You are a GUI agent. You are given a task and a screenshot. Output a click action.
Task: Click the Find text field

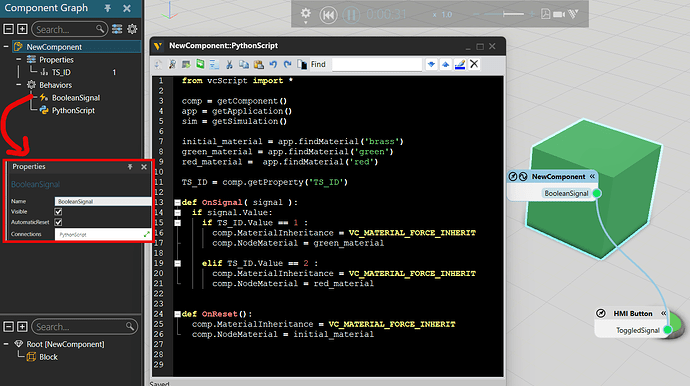[377, 64]
